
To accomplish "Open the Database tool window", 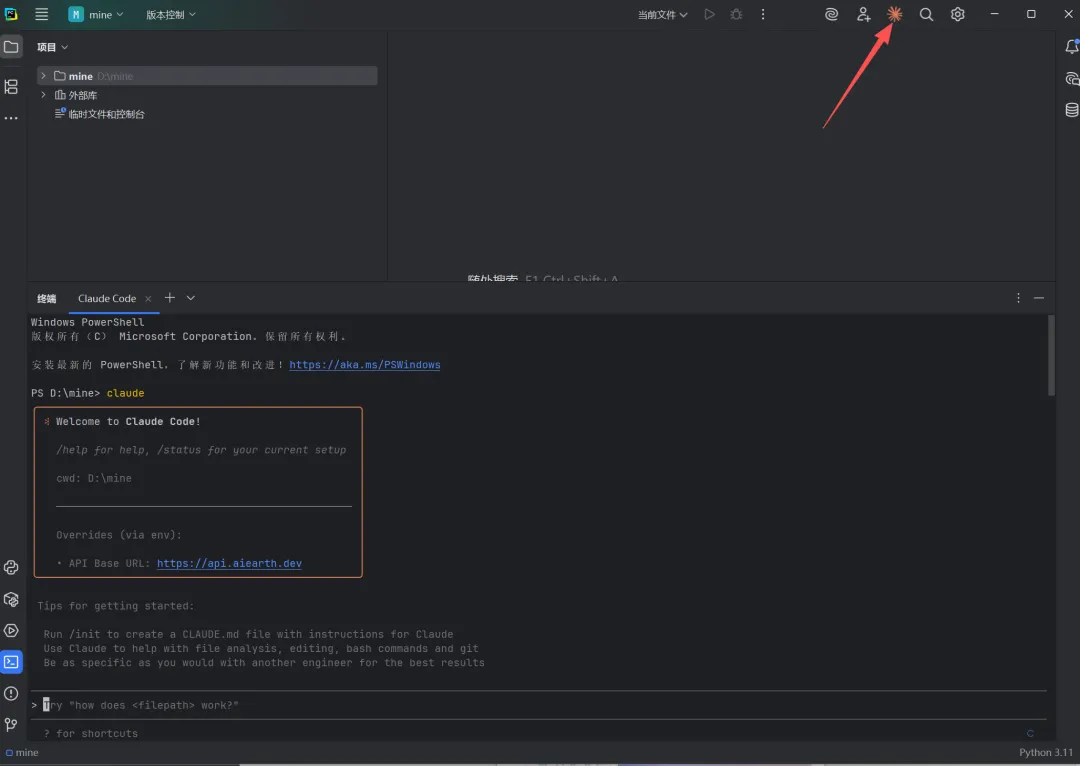I will tap(1071, 110).
